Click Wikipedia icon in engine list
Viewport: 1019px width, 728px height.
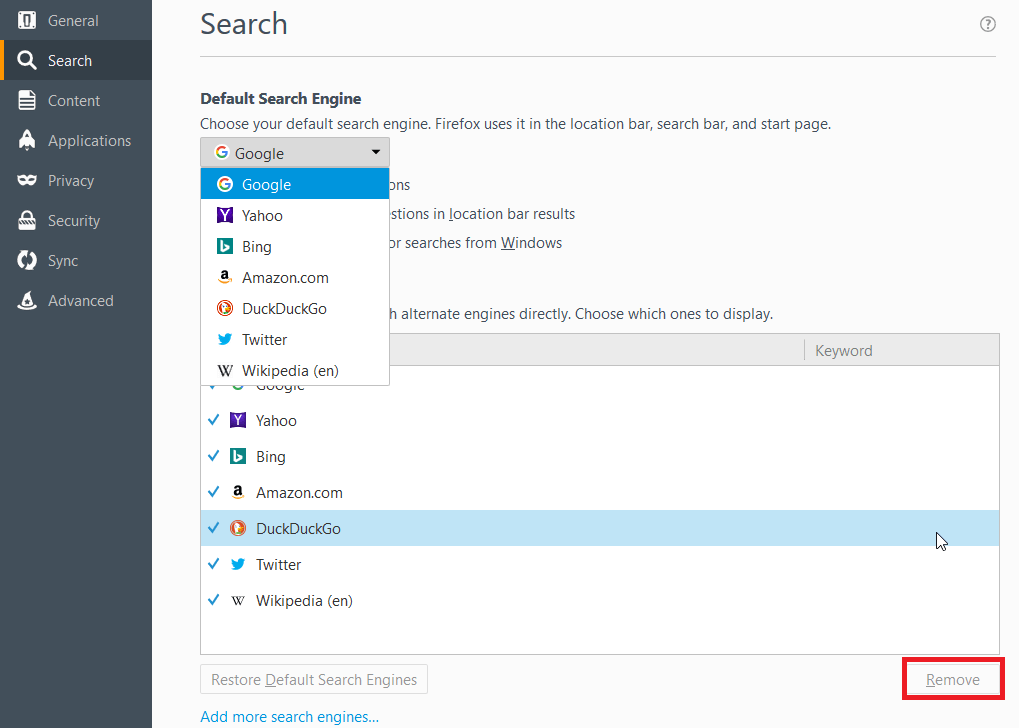point(238,601)
